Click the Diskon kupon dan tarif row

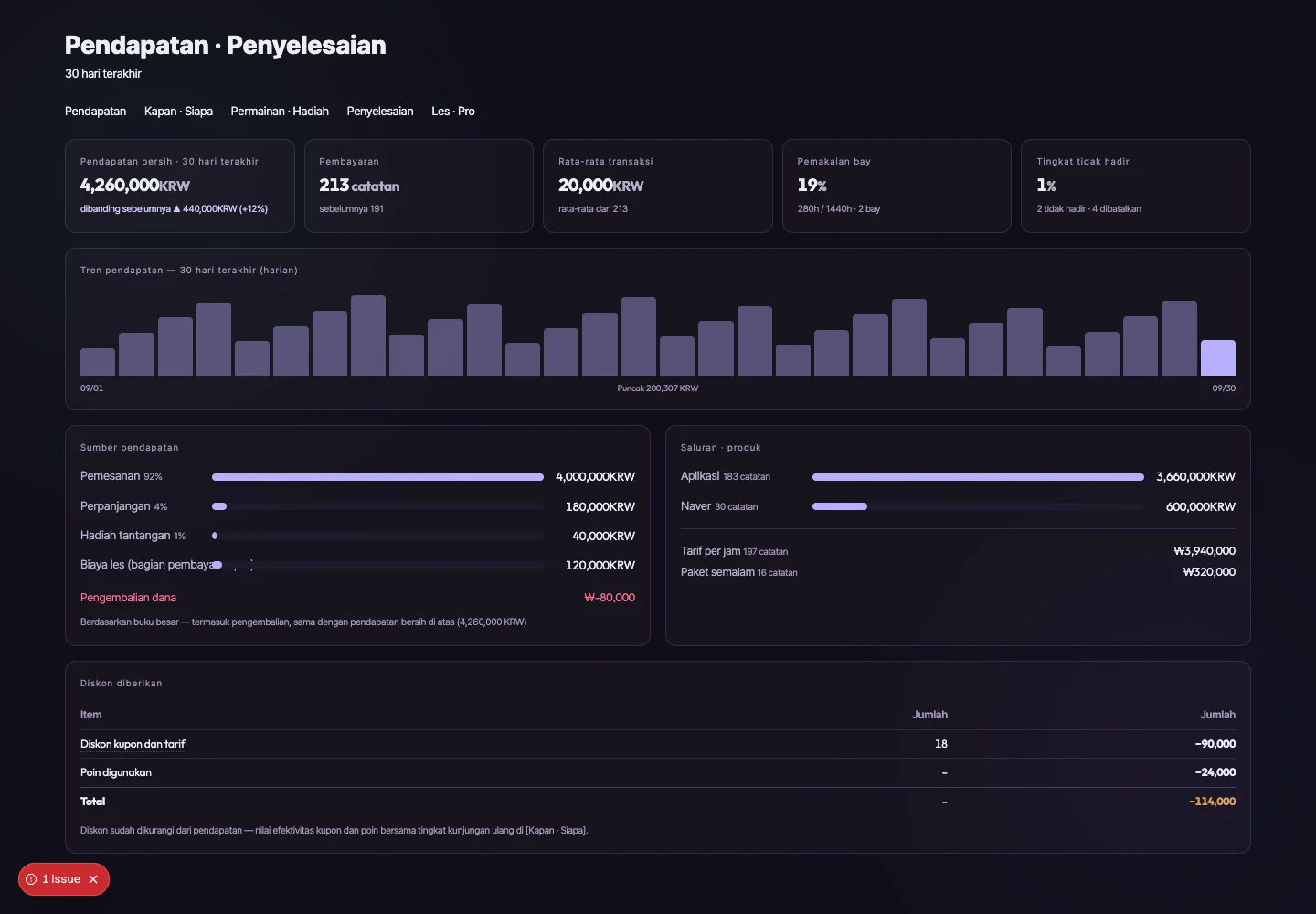pos(658,744)
